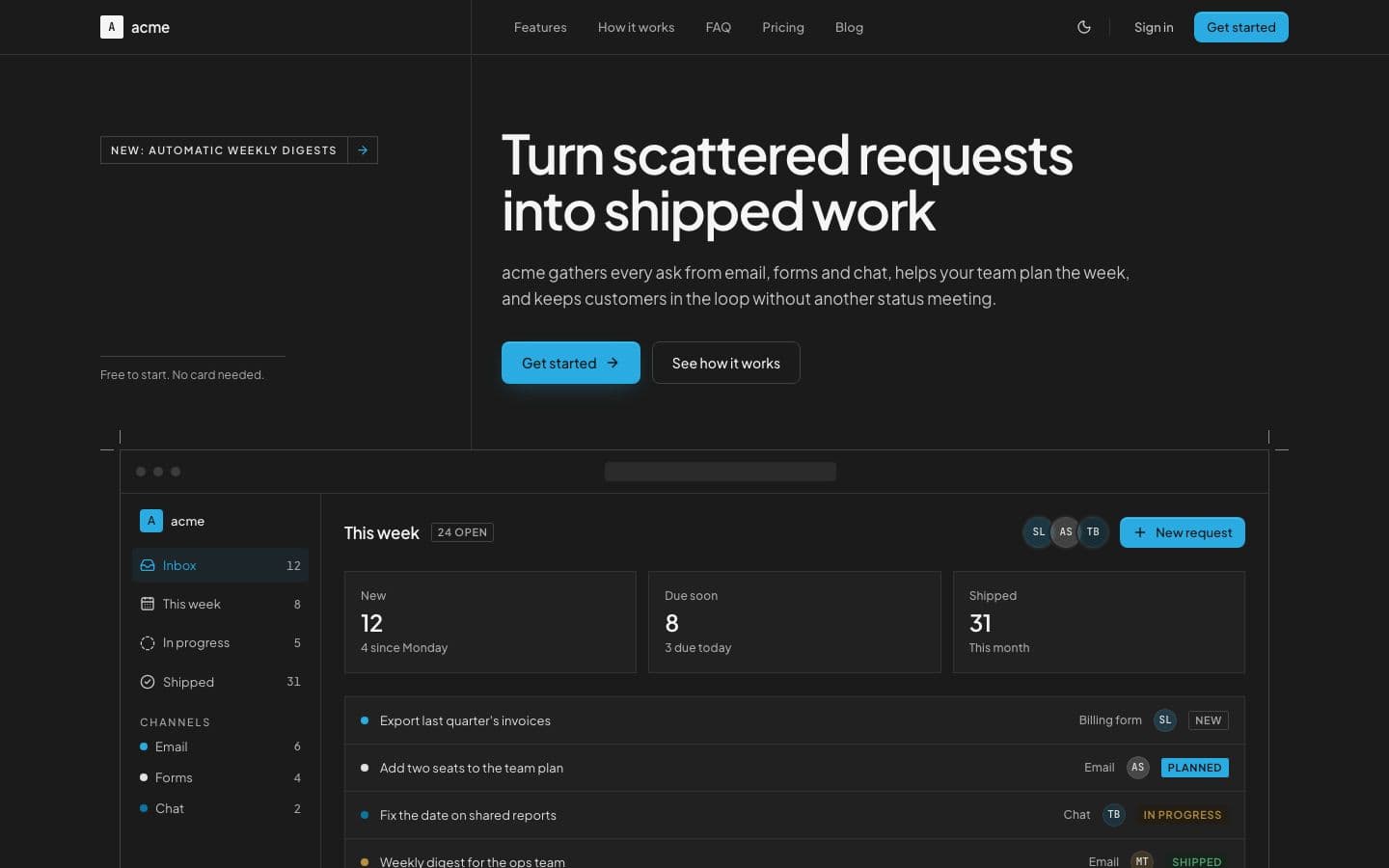Click SL avatar in header group
The width and height of the screenshot is (1389, 868).
[x=1038, y=531]
